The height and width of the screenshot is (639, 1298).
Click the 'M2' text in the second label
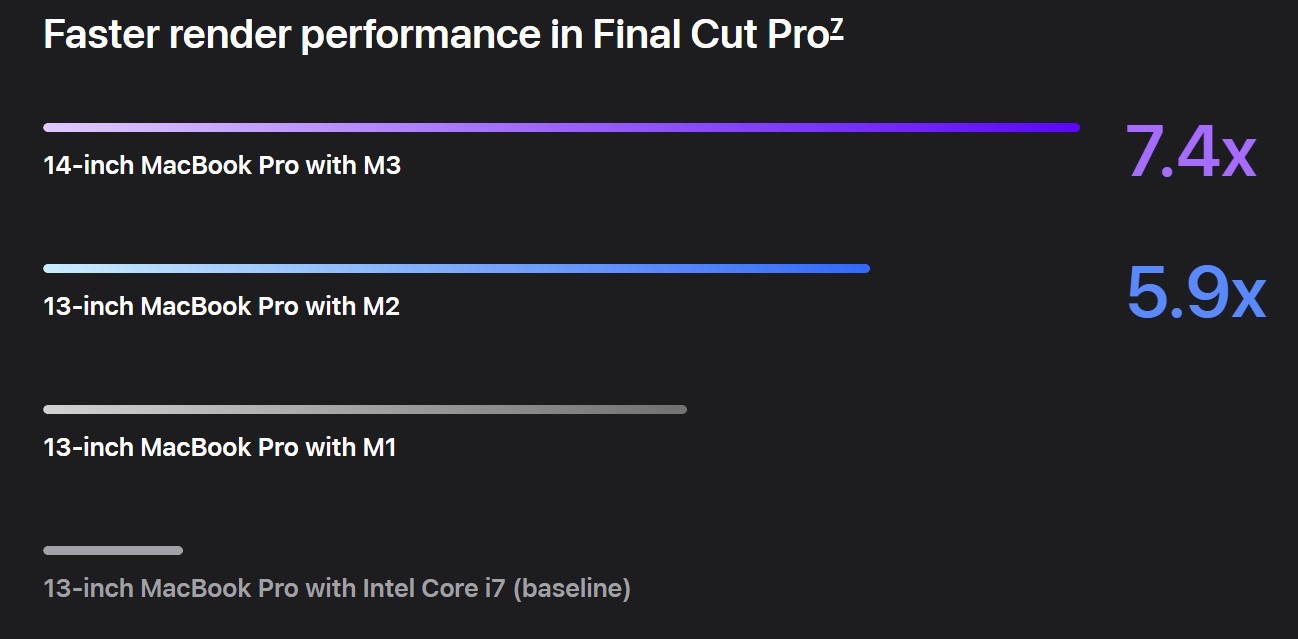[x=380, y=306]
